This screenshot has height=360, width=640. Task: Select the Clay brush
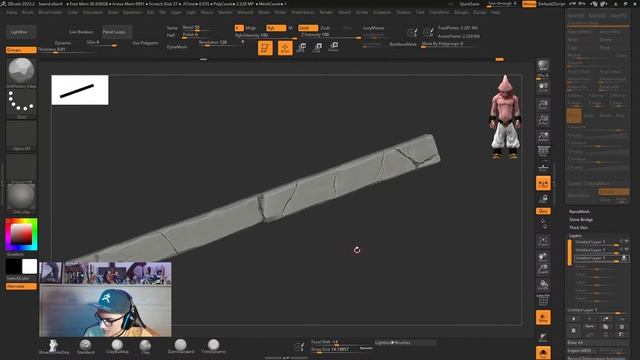pos(145,347)
